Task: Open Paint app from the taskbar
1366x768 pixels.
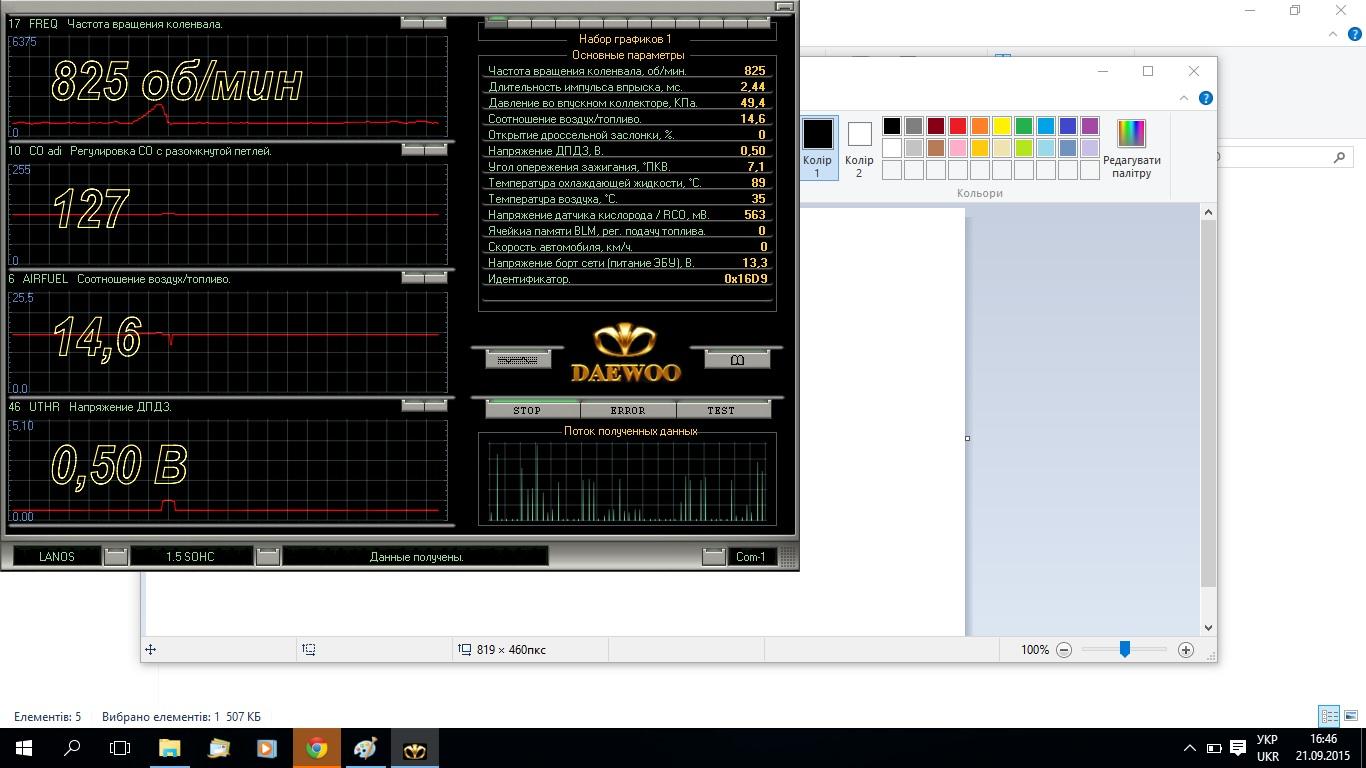Action: (x=366, y=748)
